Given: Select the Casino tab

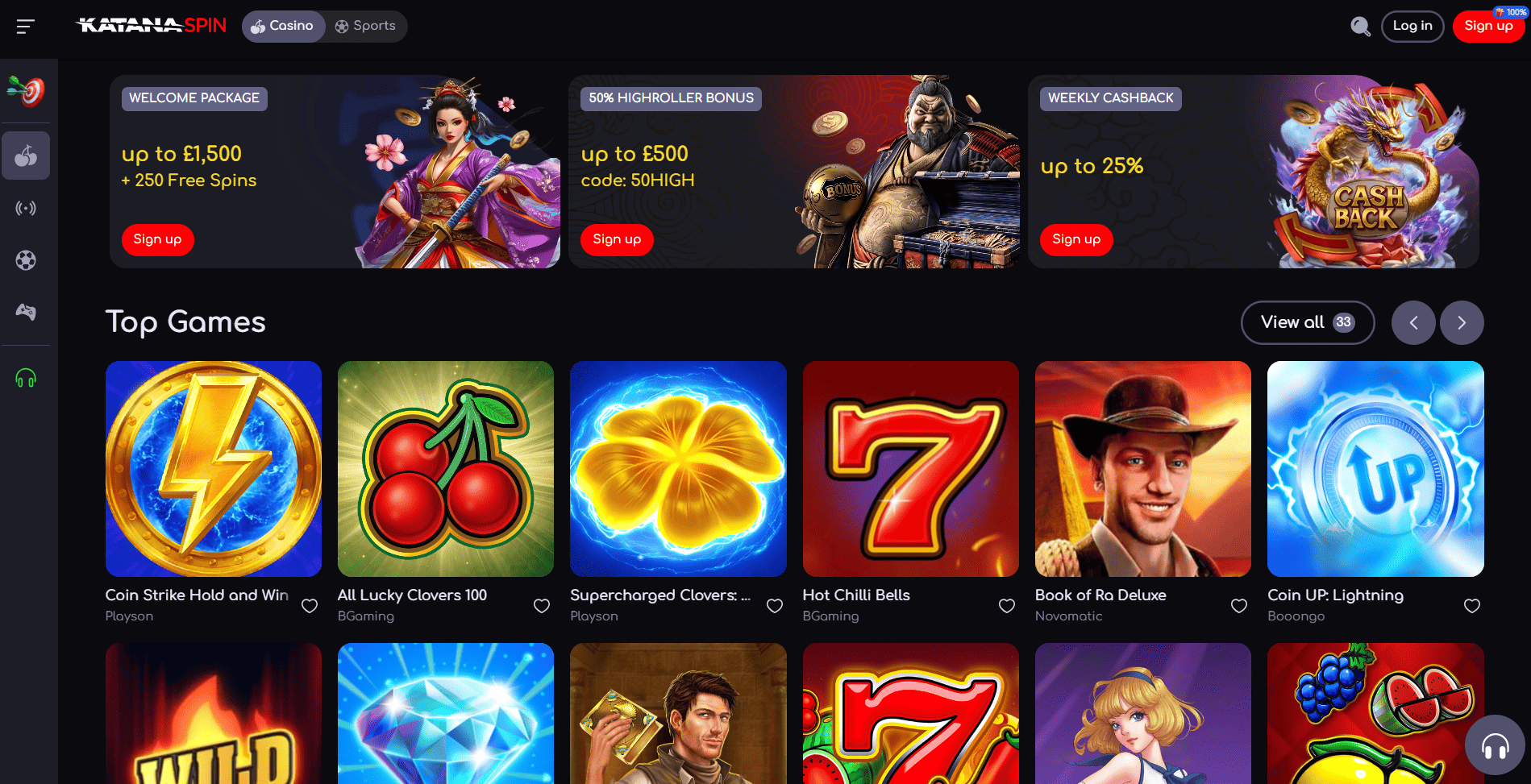Looking at the screenshot, I should pos(283,27).
